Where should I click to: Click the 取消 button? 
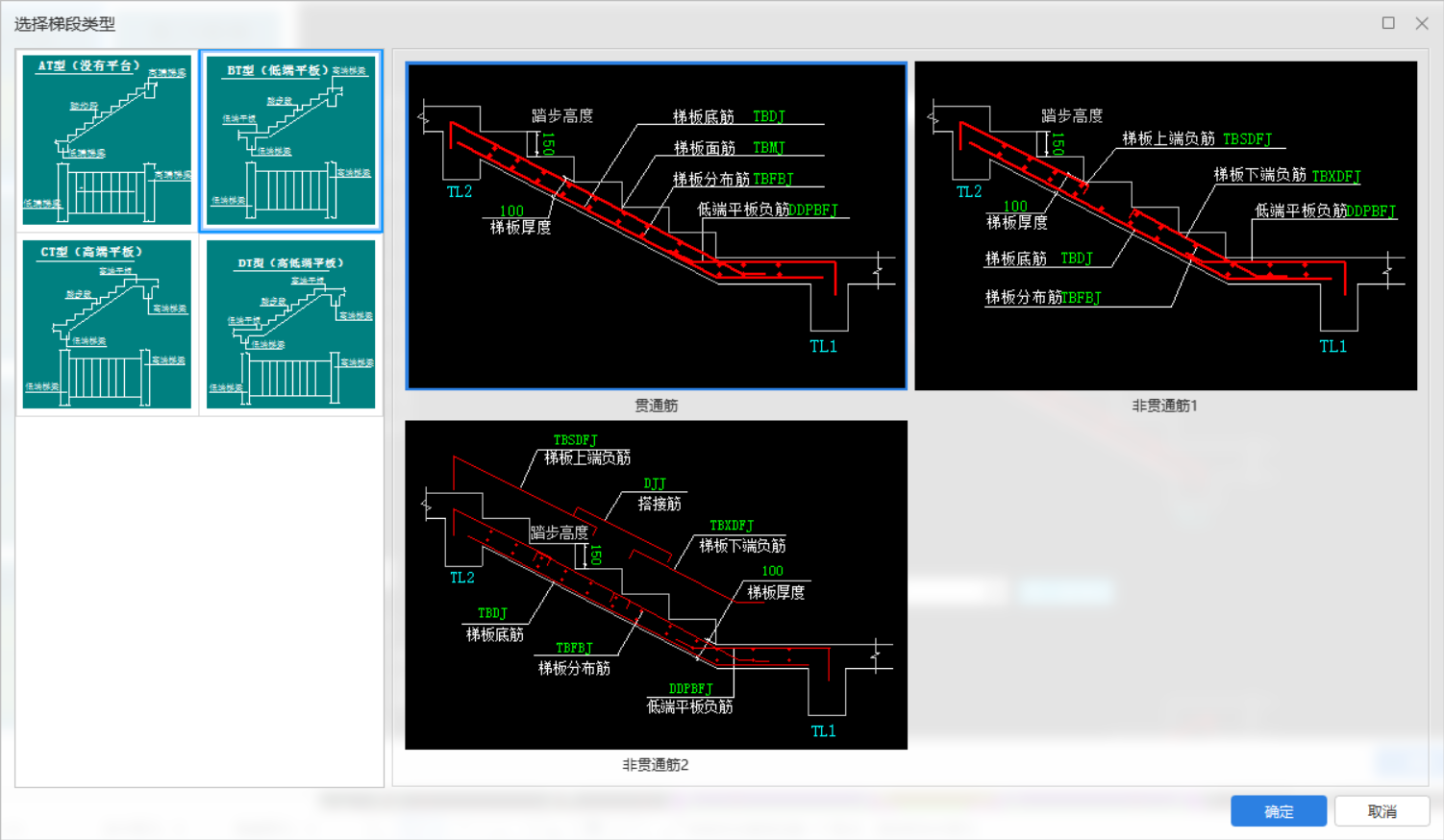click(1382, 811)
